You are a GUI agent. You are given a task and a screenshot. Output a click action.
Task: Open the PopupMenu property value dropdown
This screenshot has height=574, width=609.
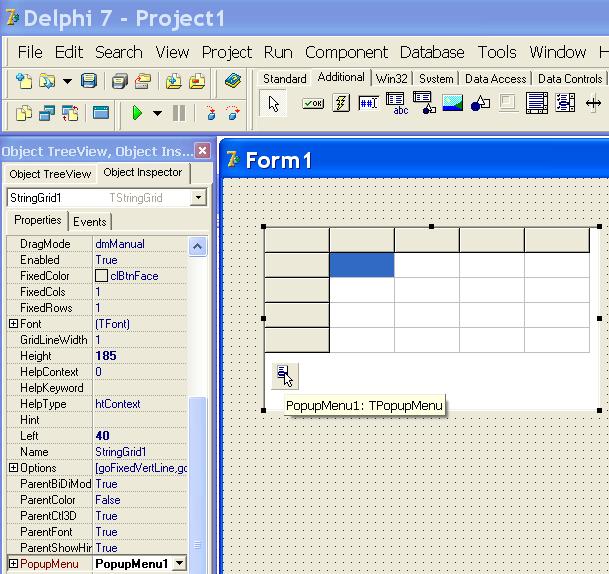pos(179,564)
